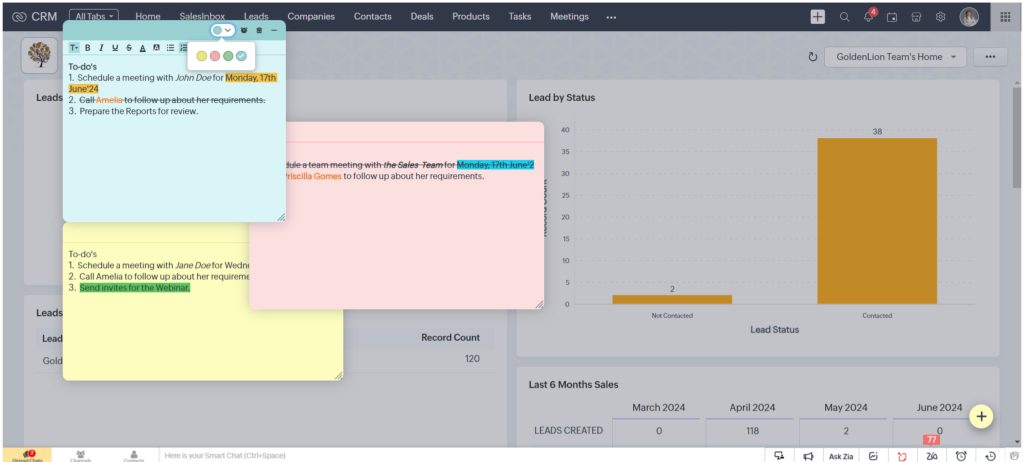Open the GoldenLion Team's Home dropdown
The width and height of the screenshot is (1024, 462).
coord(895,57)
